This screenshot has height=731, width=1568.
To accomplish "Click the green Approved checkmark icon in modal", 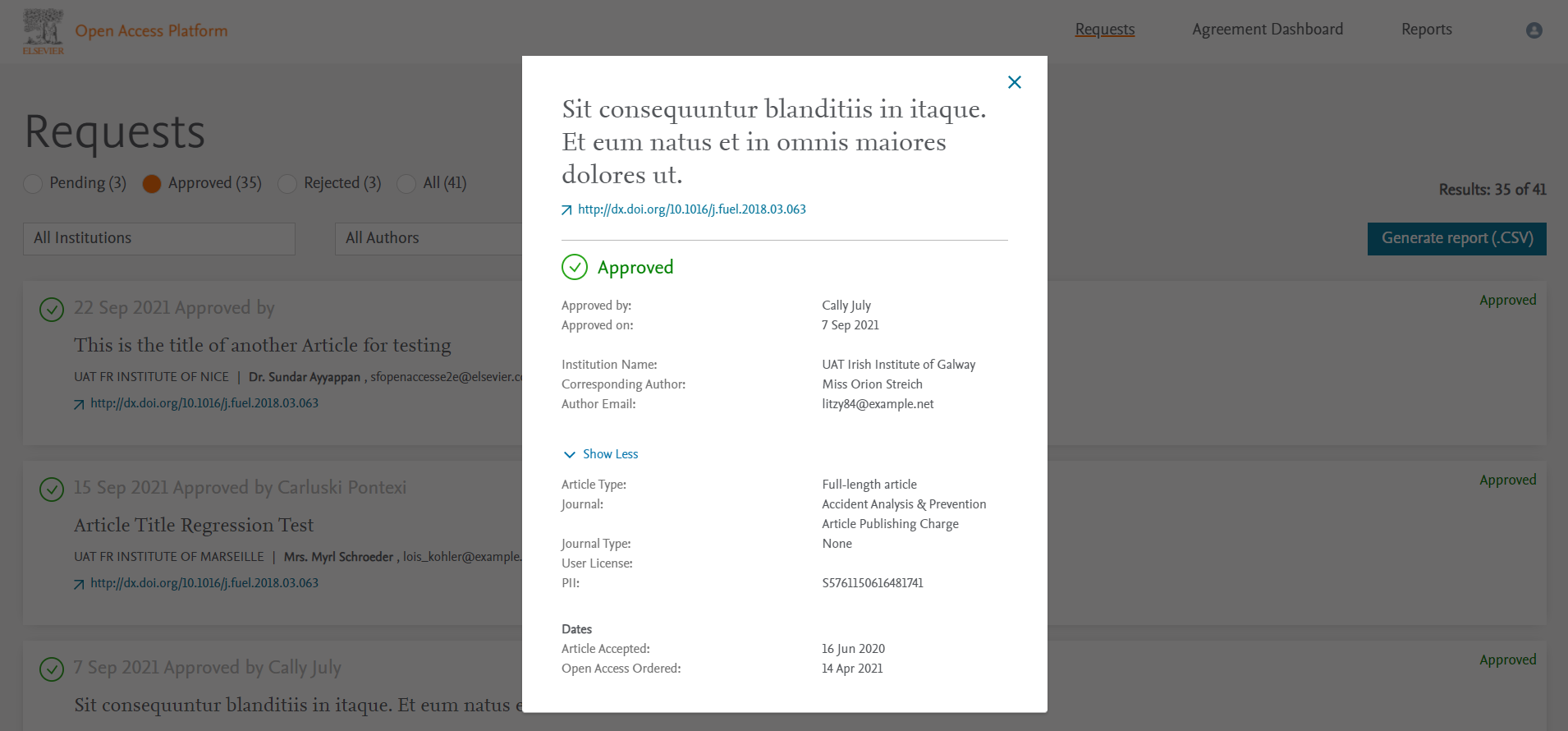I will (x=575, y=267).
